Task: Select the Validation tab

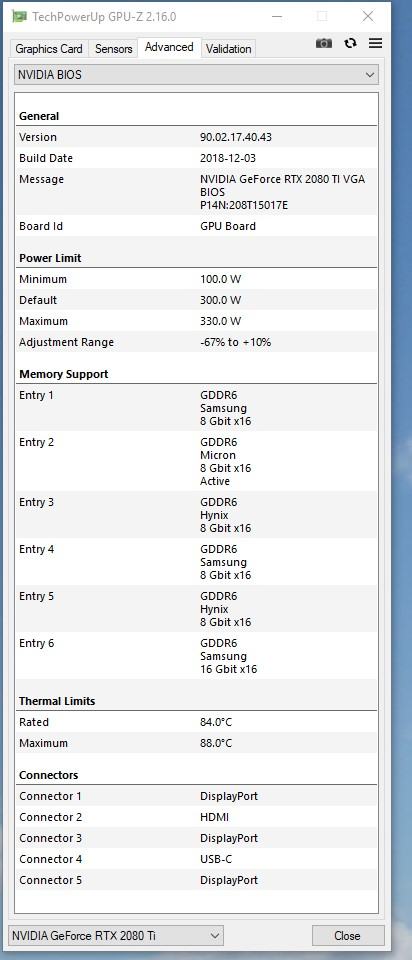Action: point(228,48)
